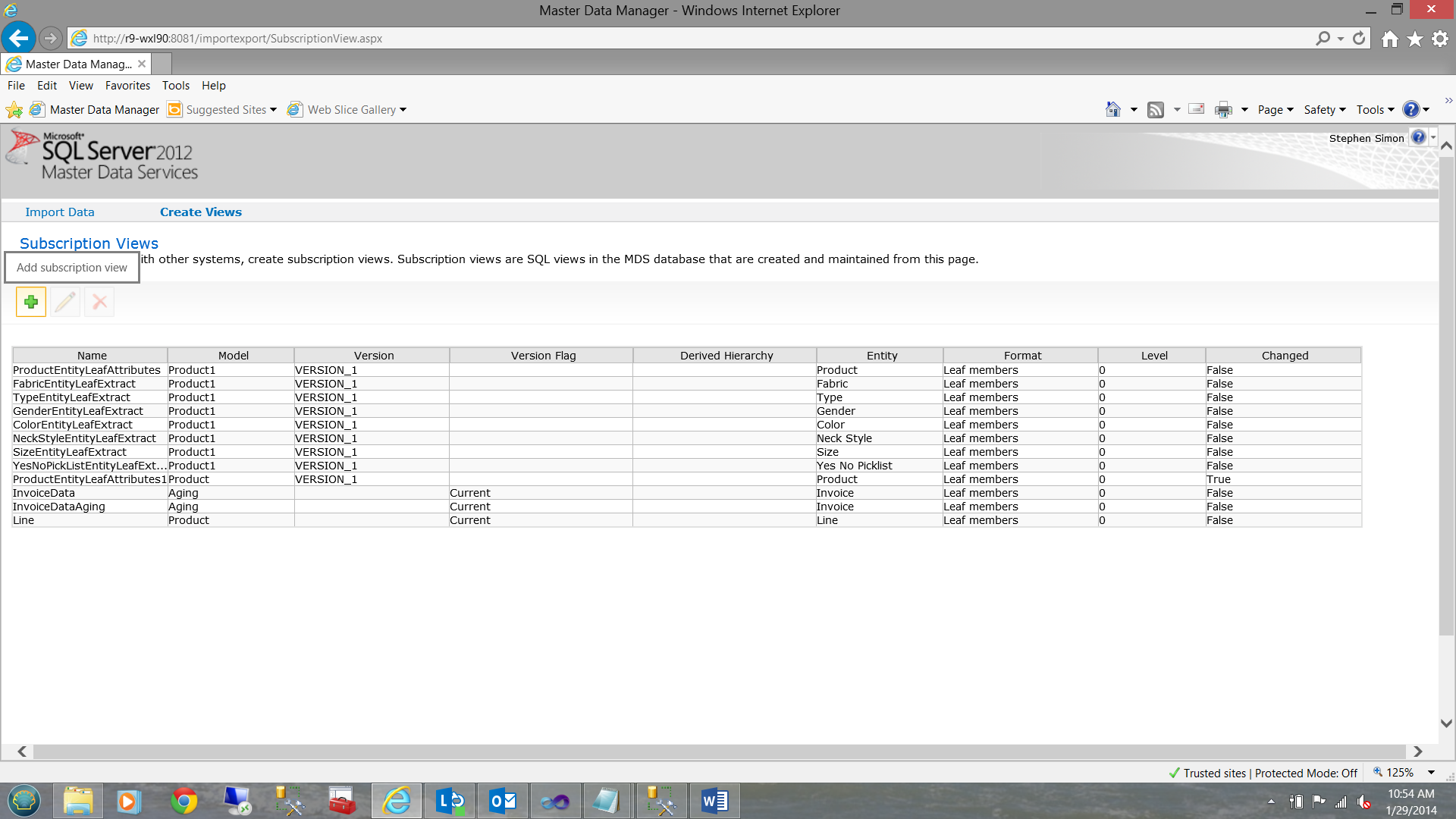
Task: Select the Create Views tab
Action: tap(200, 212)
